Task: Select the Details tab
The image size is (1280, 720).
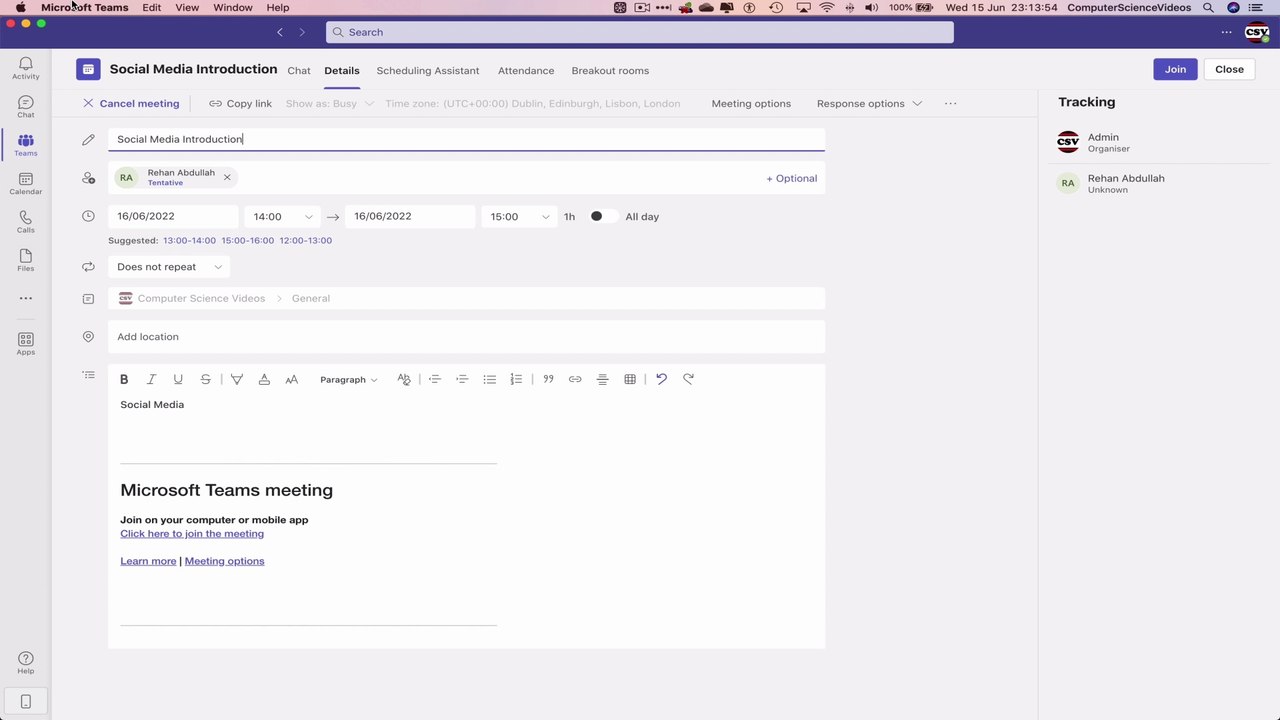Action: [x=342, y=71]
